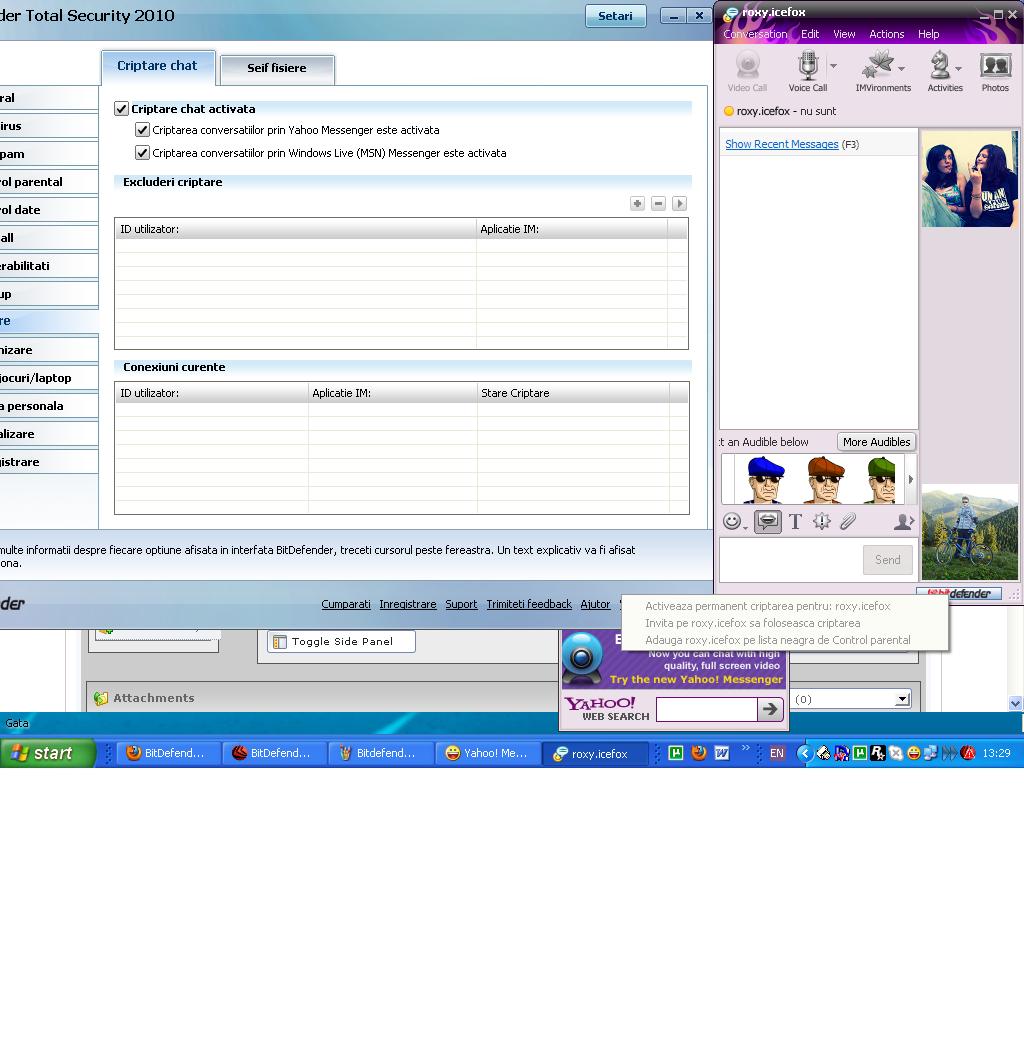Image resolution: width=1024 pixels, height=1064 pixels.
Task: Click the arrow button above exclusions
Action: tap(679, 204)
